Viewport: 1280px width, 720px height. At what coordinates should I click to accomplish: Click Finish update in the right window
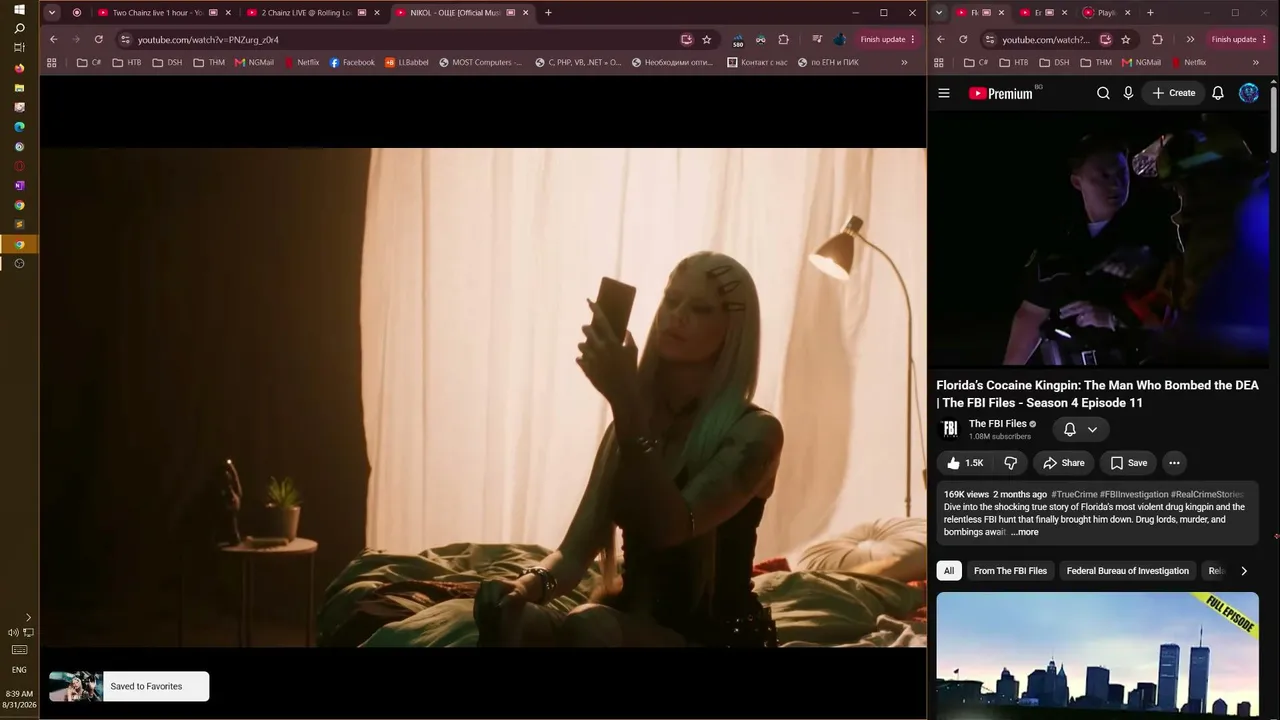tap(1239, 39)
